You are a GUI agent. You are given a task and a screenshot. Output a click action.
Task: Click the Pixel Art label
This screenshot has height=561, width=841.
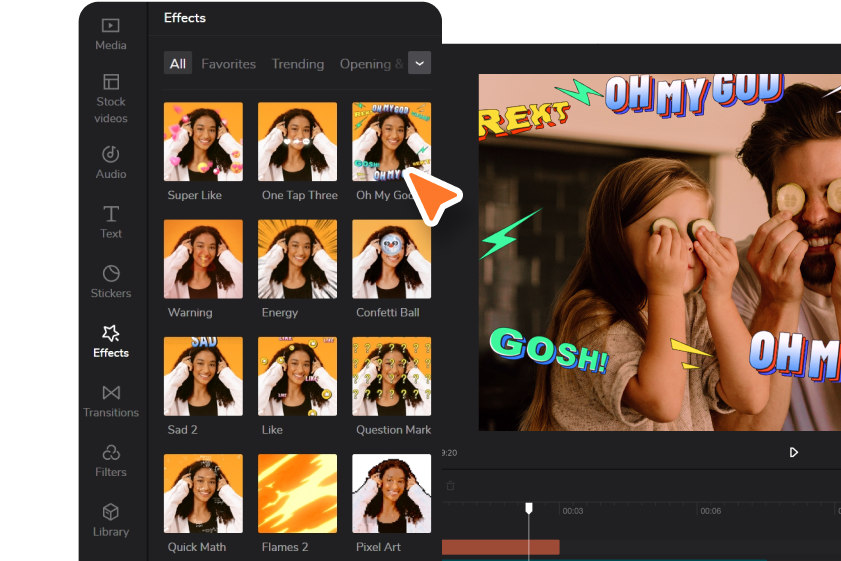(x=378, y=547)
